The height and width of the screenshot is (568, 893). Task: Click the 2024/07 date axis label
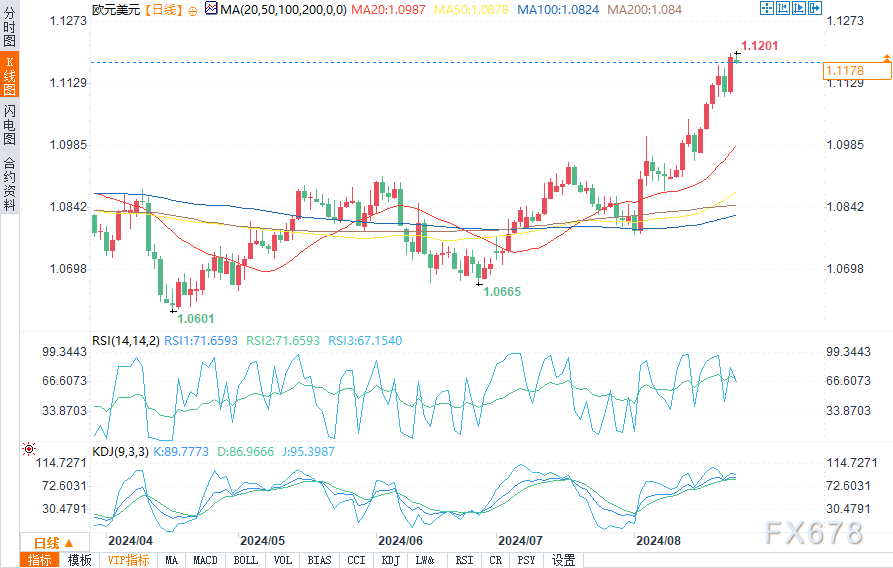point(520,541)
